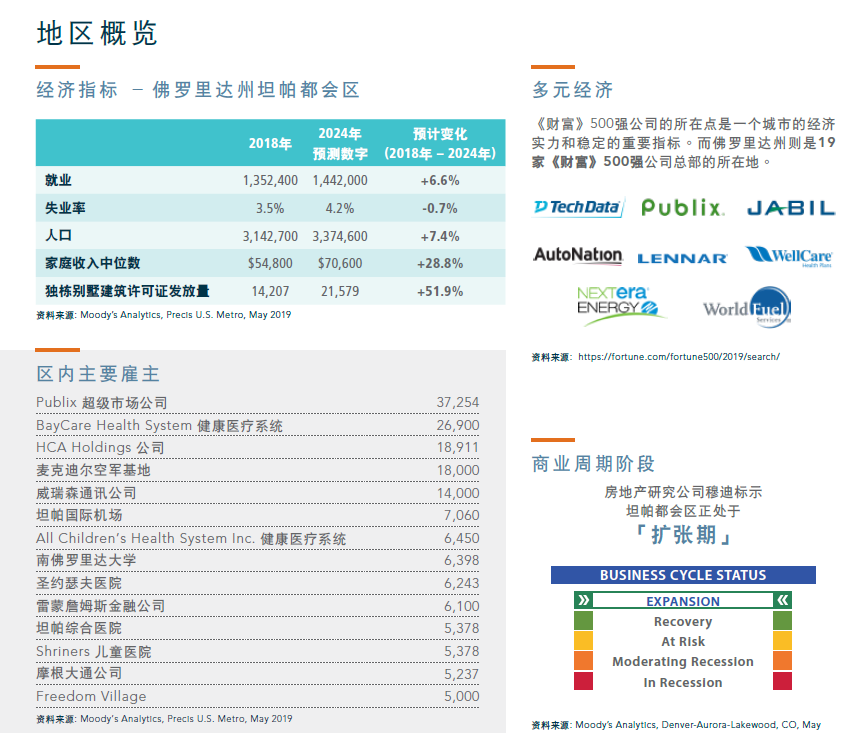Select the 摩根大通公司 row
Image resolution: width=858 pixels, height=733 pixels.
pos(257,673)
